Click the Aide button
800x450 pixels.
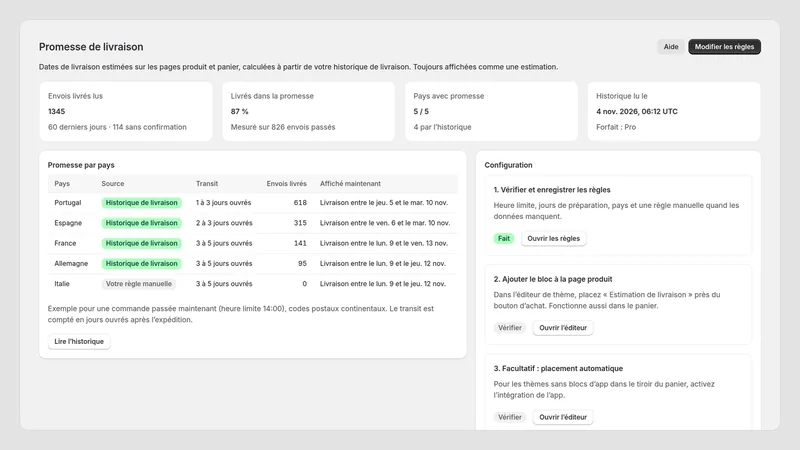670,46
